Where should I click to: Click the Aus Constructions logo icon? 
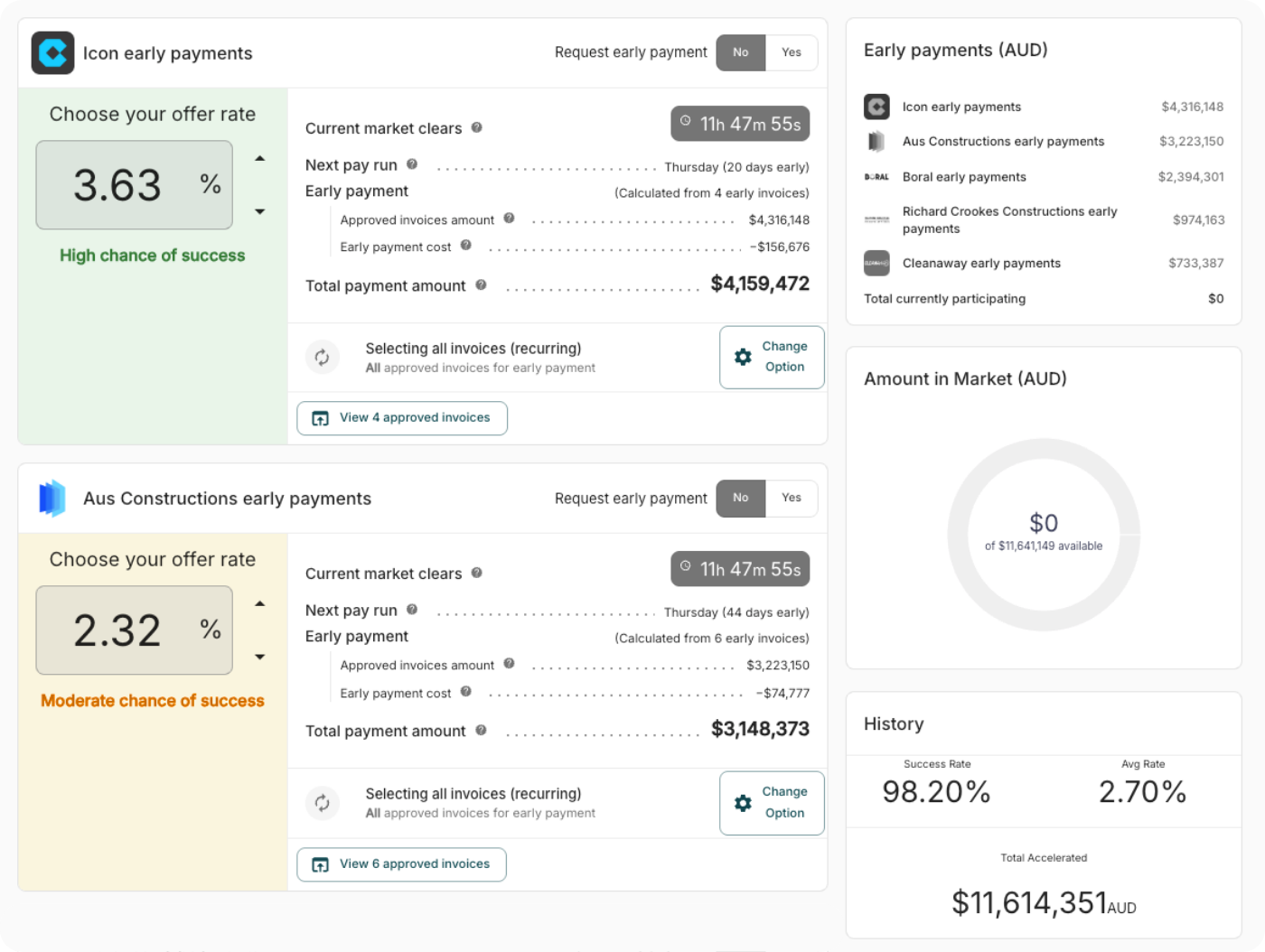[52, 499]
